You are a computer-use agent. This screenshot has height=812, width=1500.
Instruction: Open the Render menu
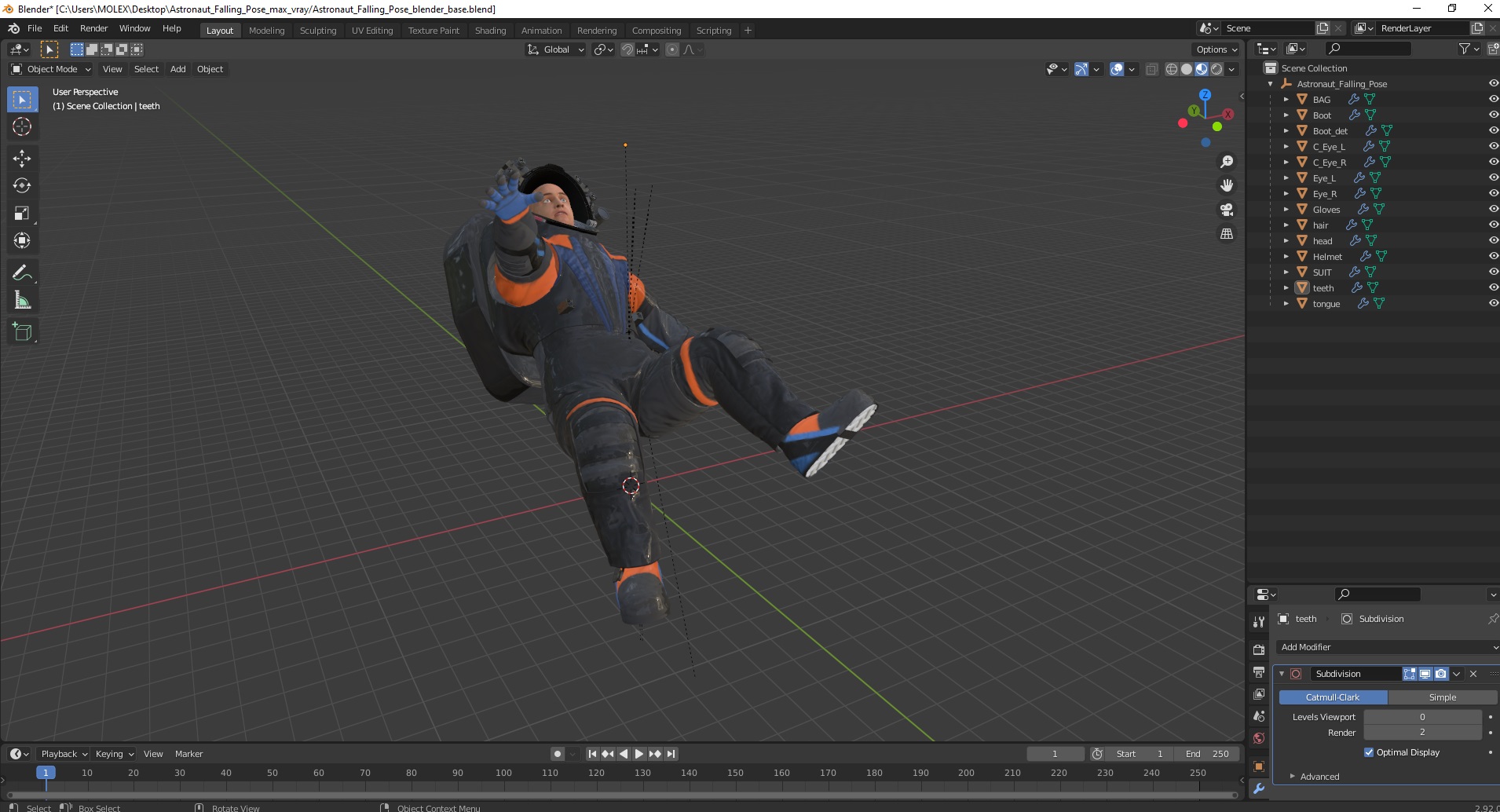pos(93,28)
